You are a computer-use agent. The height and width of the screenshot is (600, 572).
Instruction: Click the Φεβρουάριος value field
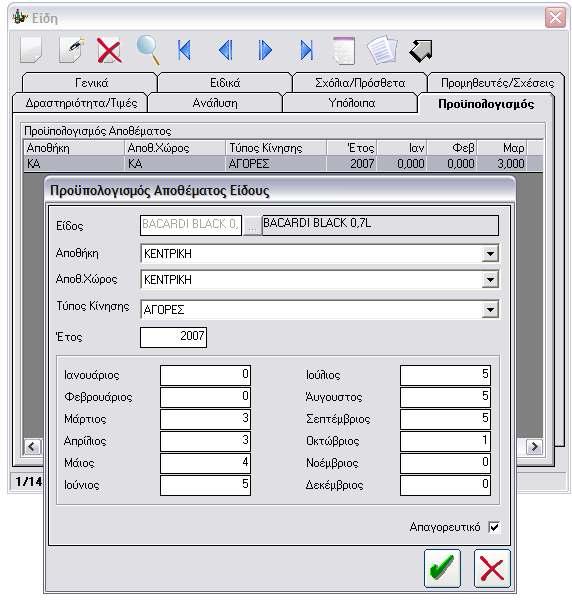pos(205,397)
